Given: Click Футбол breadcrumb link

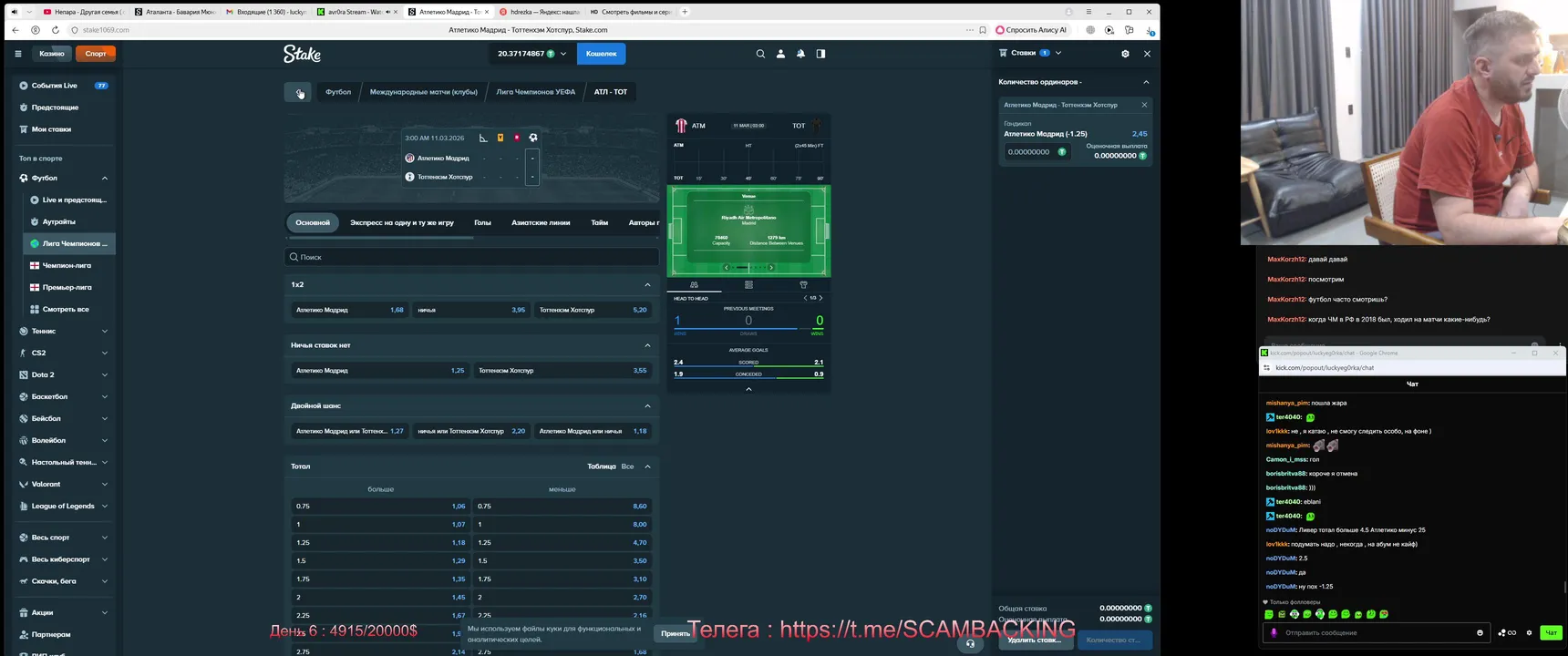Looking at the screenshot, I should [338, 92].
